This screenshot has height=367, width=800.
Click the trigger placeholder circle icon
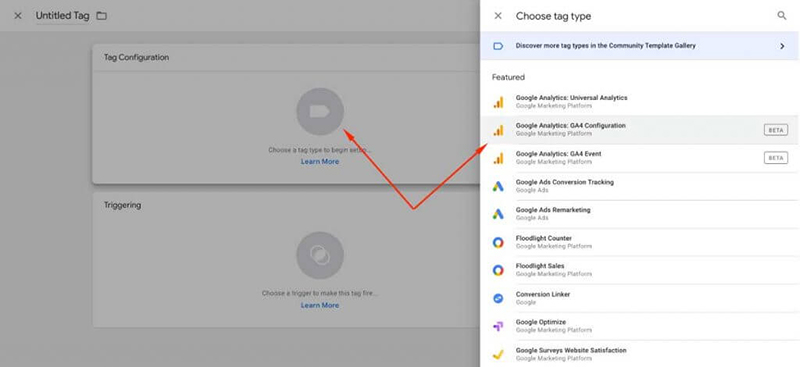tap(320, 255)
